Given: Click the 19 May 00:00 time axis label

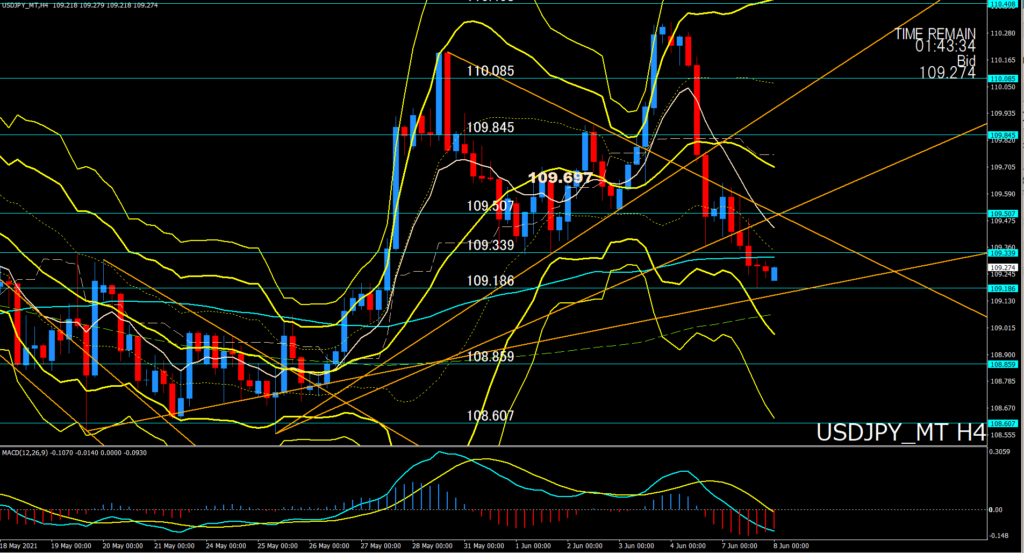Looking at the screenshot, I should coord(71,546).
